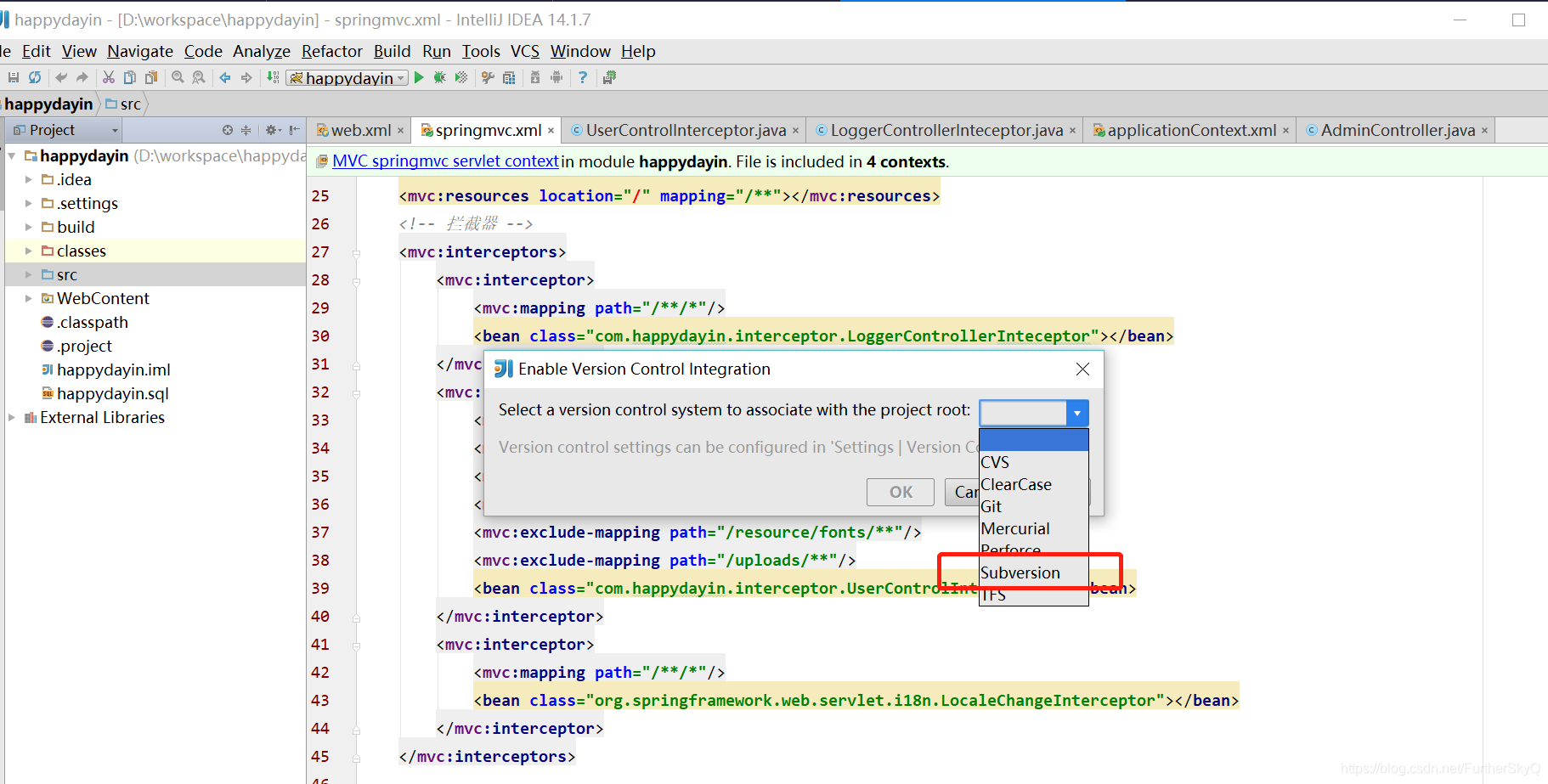The width and height of the screenshot is (1548, 784).
Task: Open the VCS menu
Action: pos(525,51)
